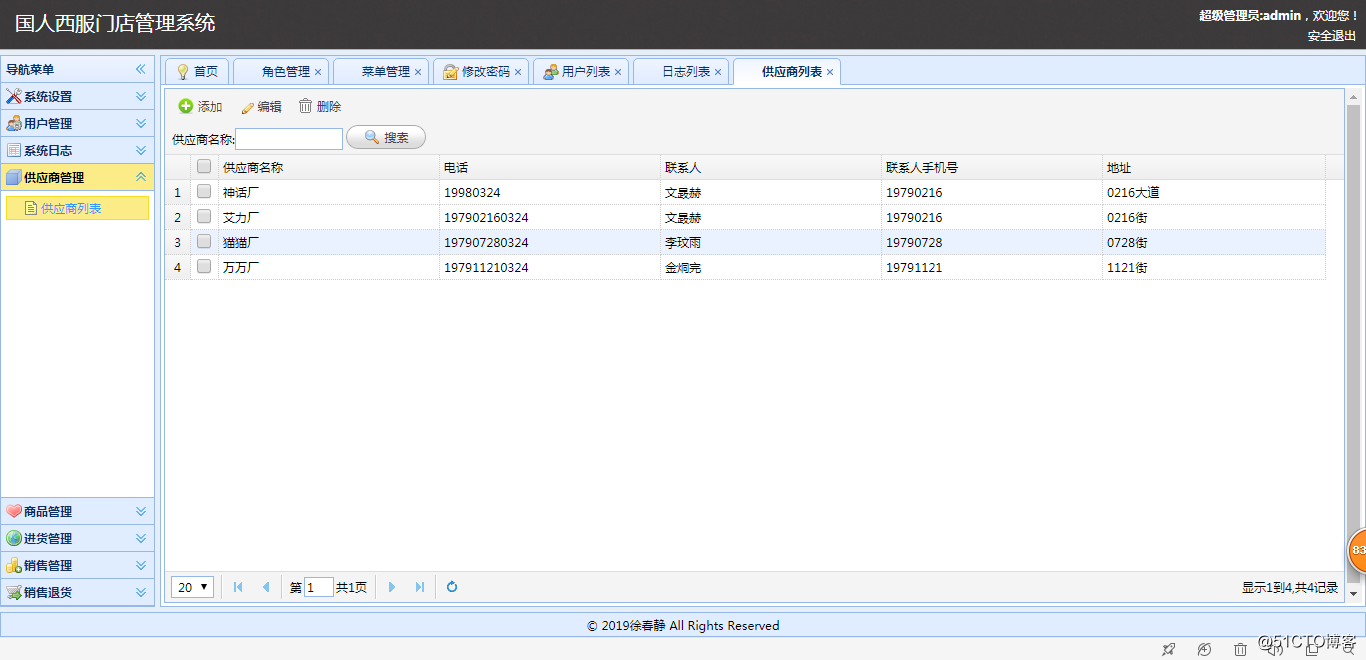Viewport: 1366px width, 660px height.
Task: Click the 用户管理 people icon
Action: coord(14,124)
